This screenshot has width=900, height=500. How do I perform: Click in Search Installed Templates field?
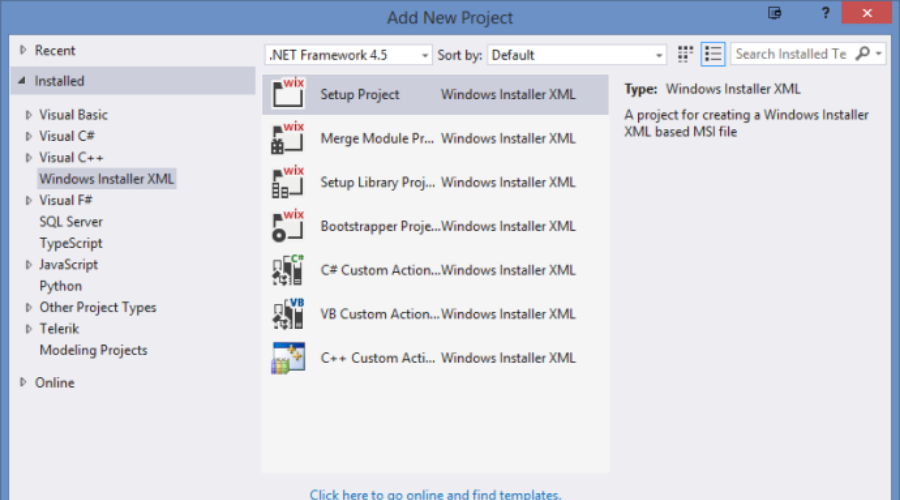[792, 54]
